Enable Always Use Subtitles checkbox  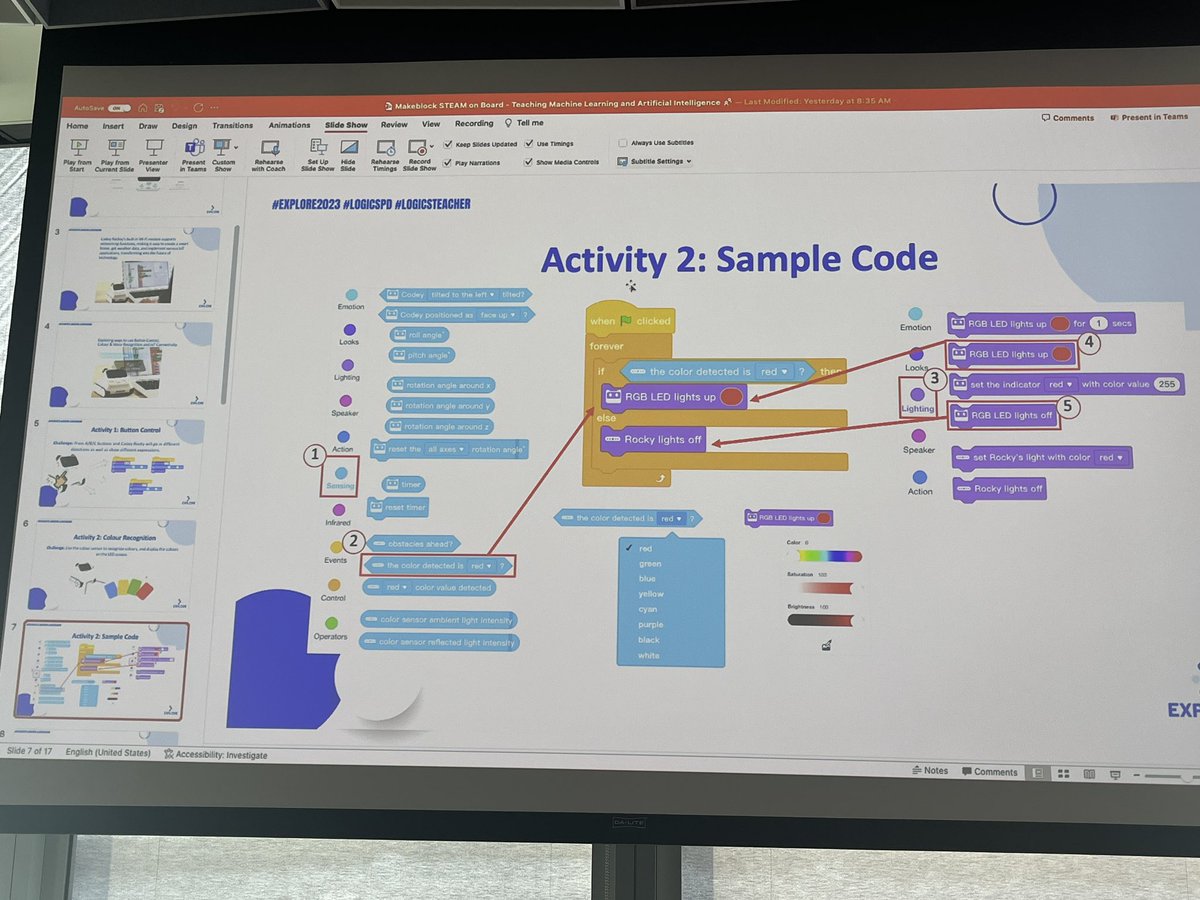pos(623,144)
